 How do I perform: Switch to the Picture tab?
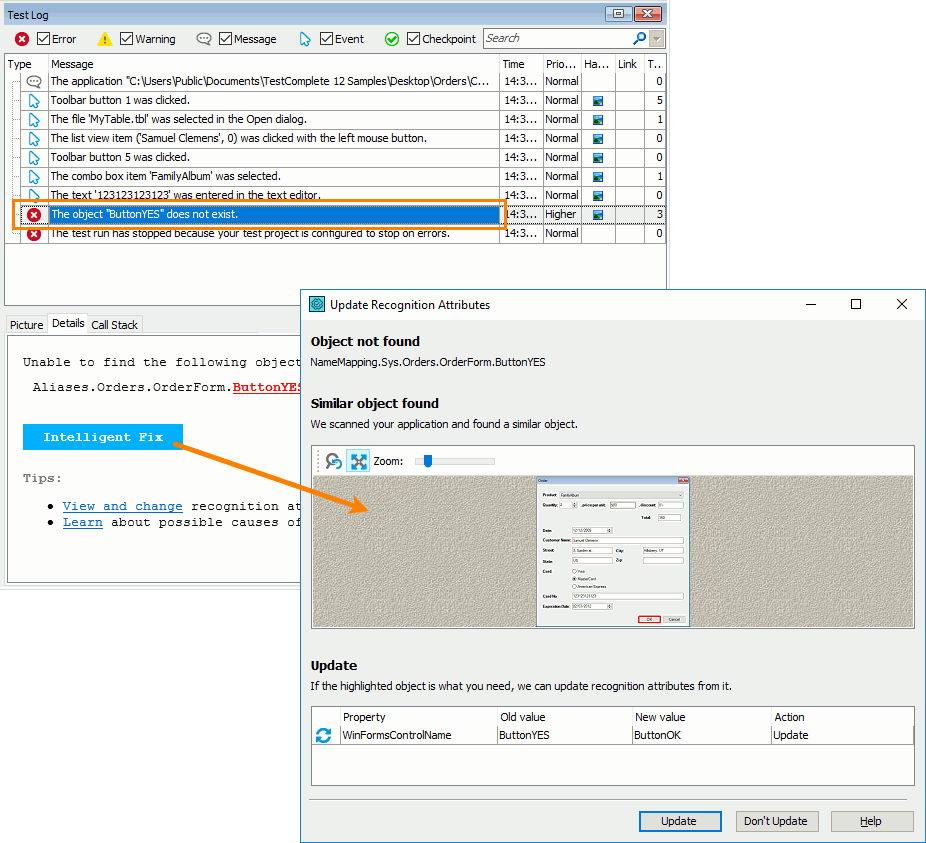pyautogui.click(x=25, y=324)
